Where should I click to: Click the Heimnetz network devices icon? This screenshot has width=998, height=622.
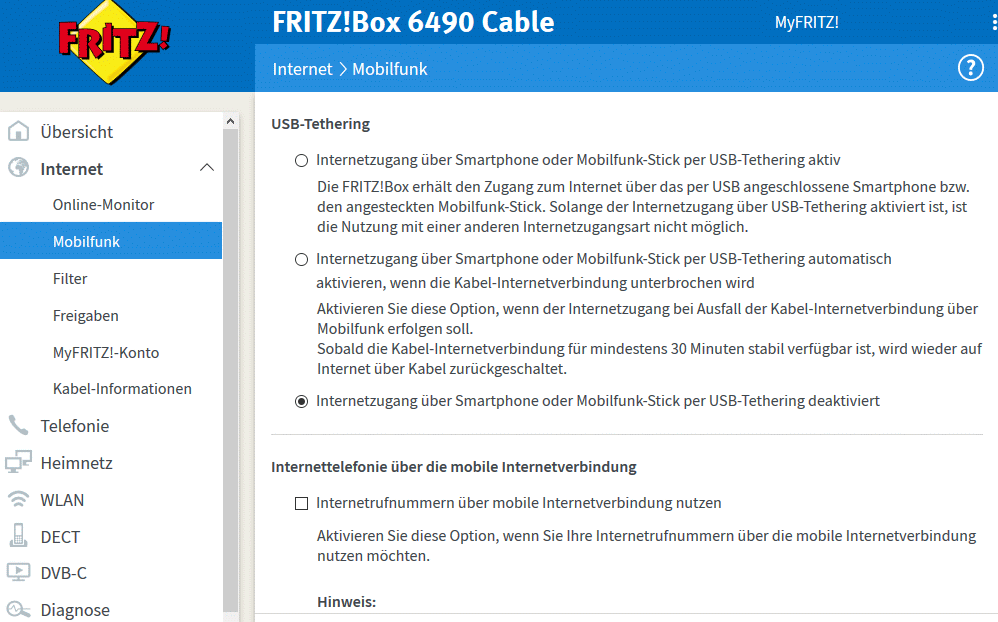(x=18, y=463)
